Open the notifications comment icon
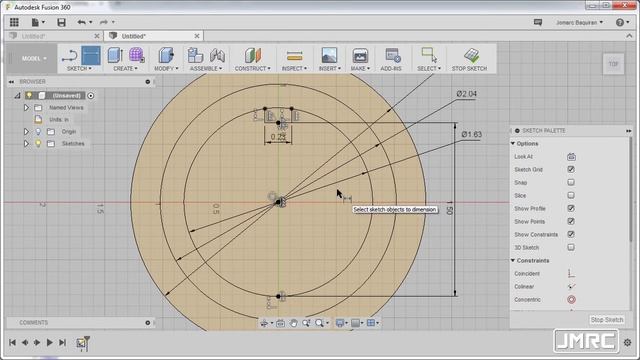This screenshot has width=640, height=360. [x=538, y=22]
